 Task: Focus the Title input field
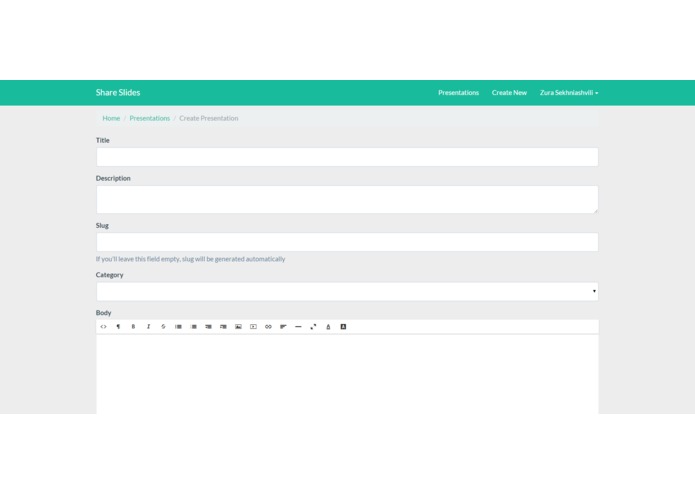coord(347,157)
